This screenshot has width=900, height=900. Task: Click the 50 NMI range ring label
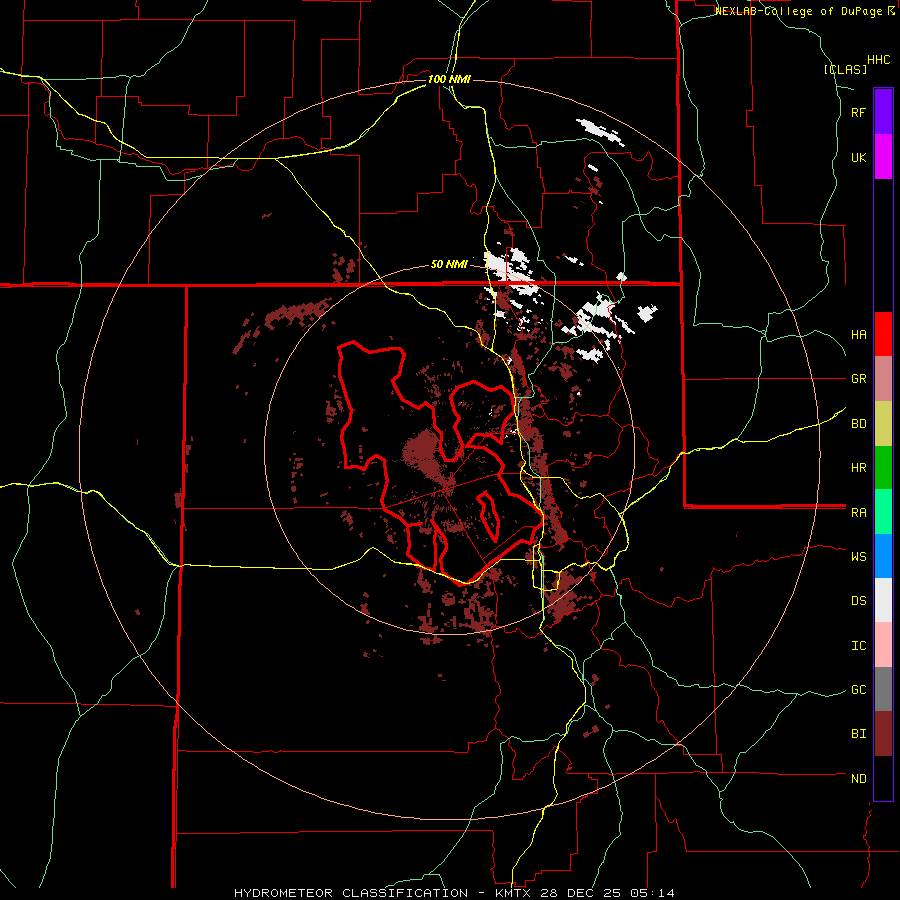tap(449, 264)
